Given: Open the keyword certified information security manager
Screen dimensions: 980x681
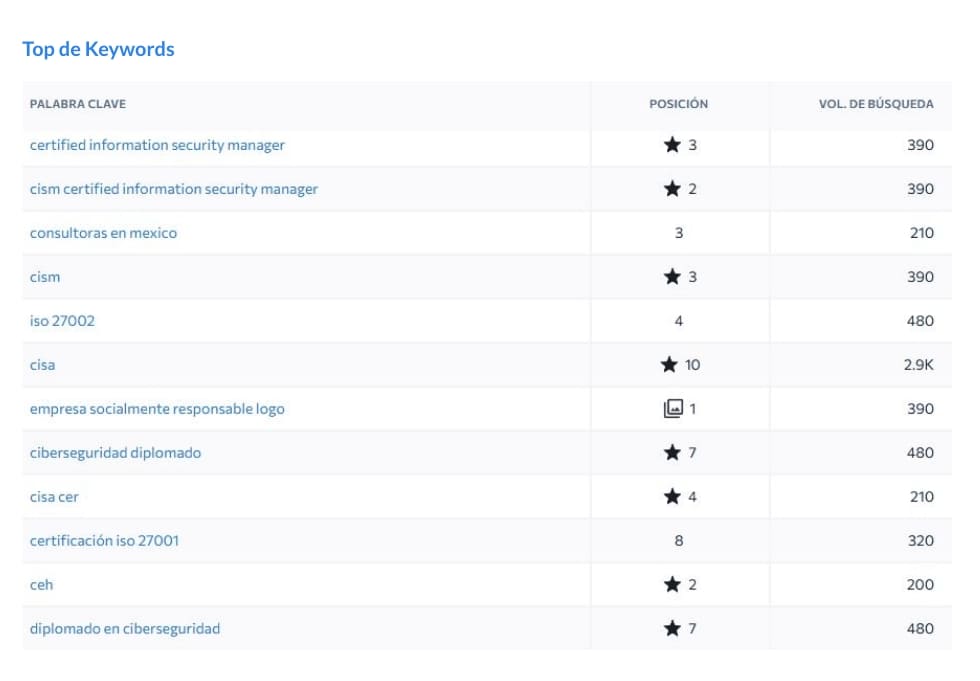Looking at the screenshot, I should pos(157,145).
